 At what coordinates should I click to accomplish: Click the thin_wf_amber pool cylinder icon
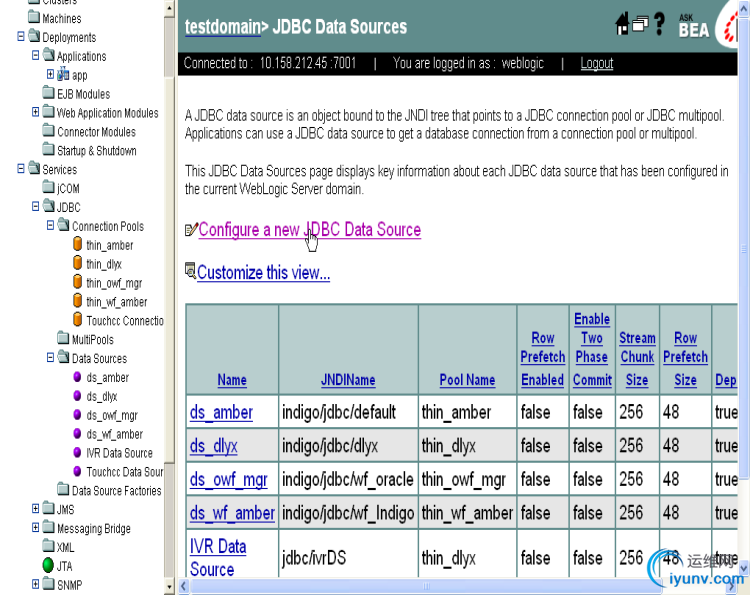77,300
